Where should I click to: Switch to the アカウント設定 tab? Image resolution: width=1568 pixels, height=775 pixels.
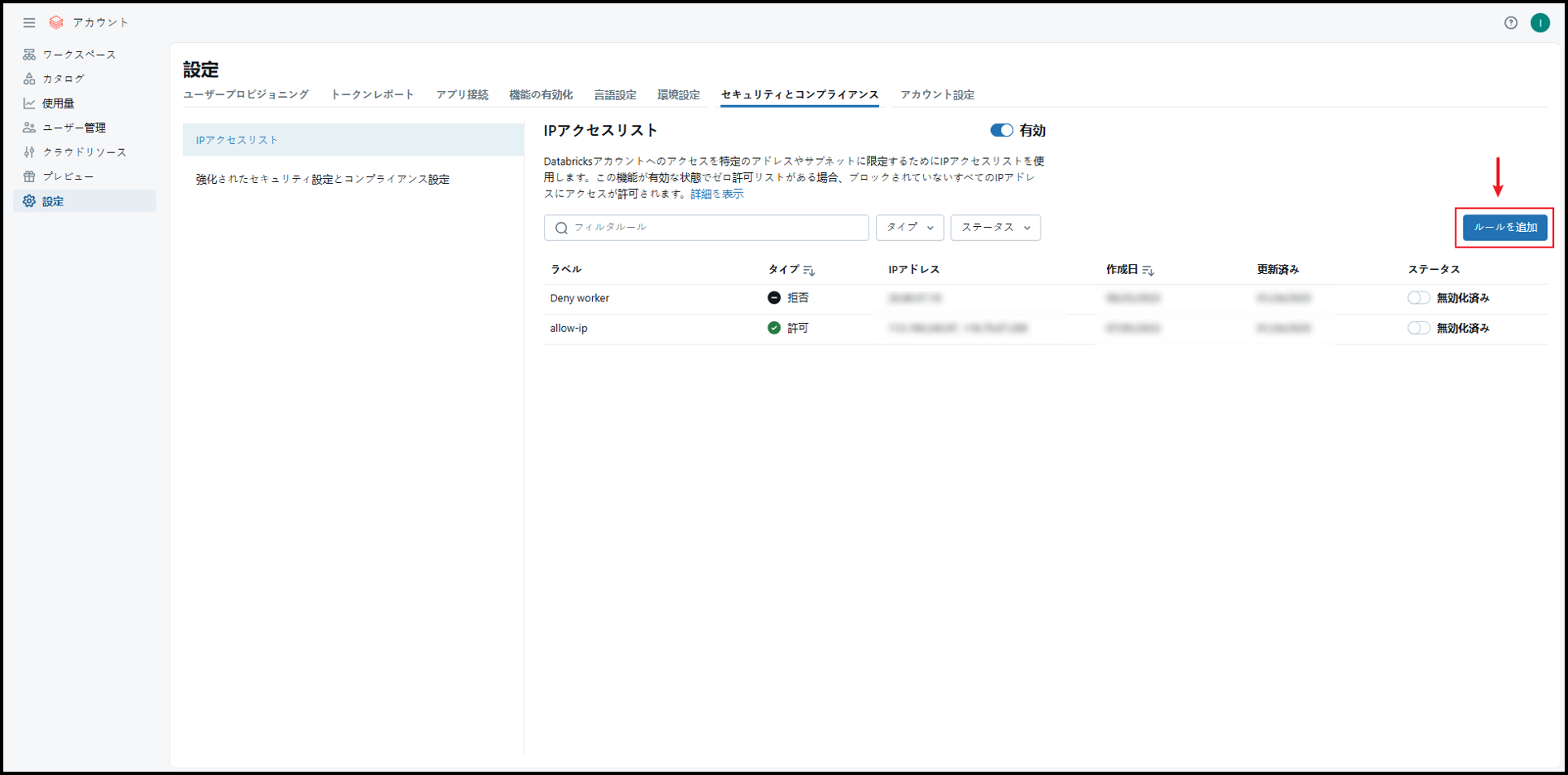coord(936,95)
